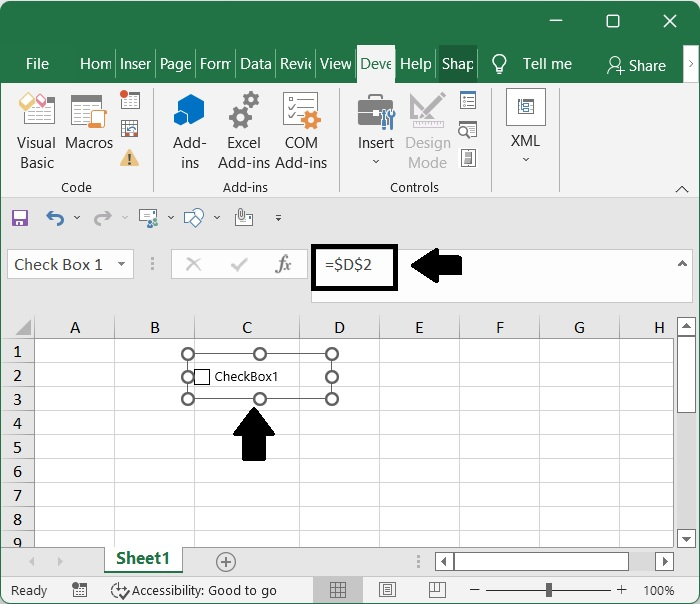Toggle Use Relative References icon
This screenshot has width=700, height=604.
tap(130, 129)
